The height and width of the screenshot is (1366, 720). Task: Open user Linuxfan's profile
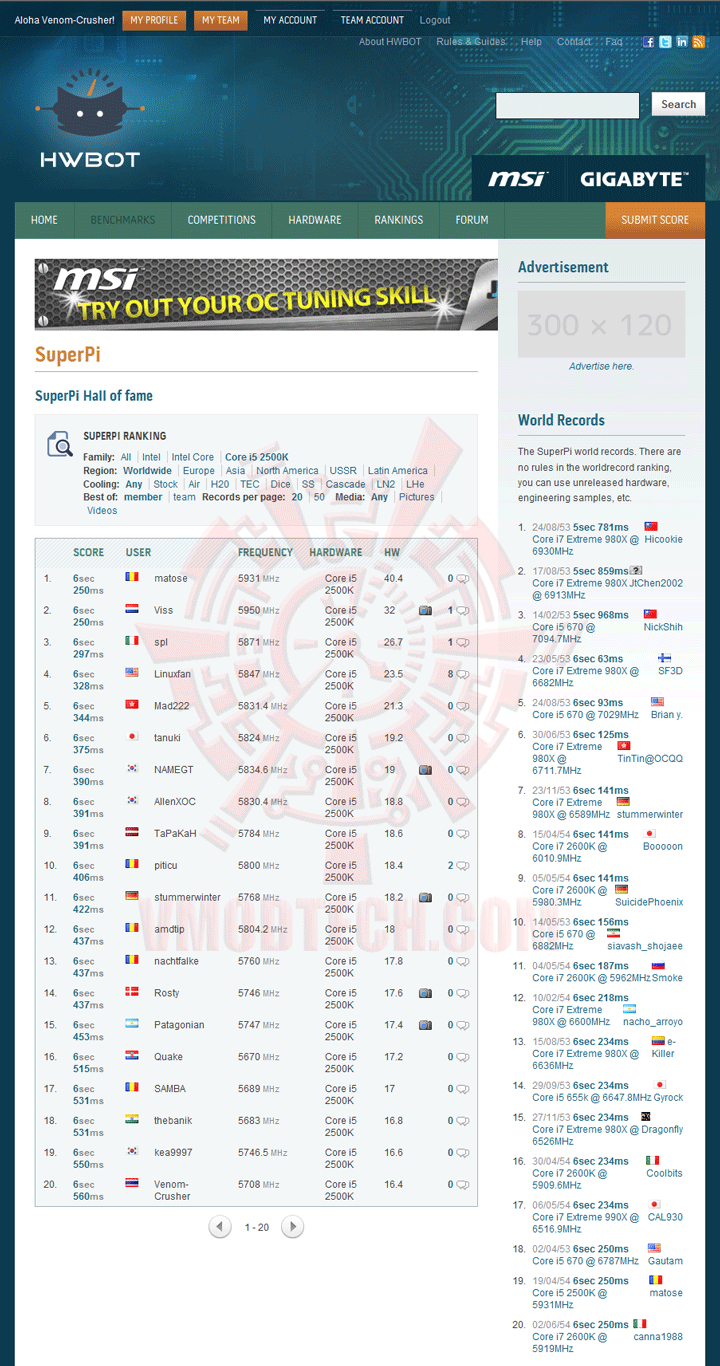(x=173, y=674)
